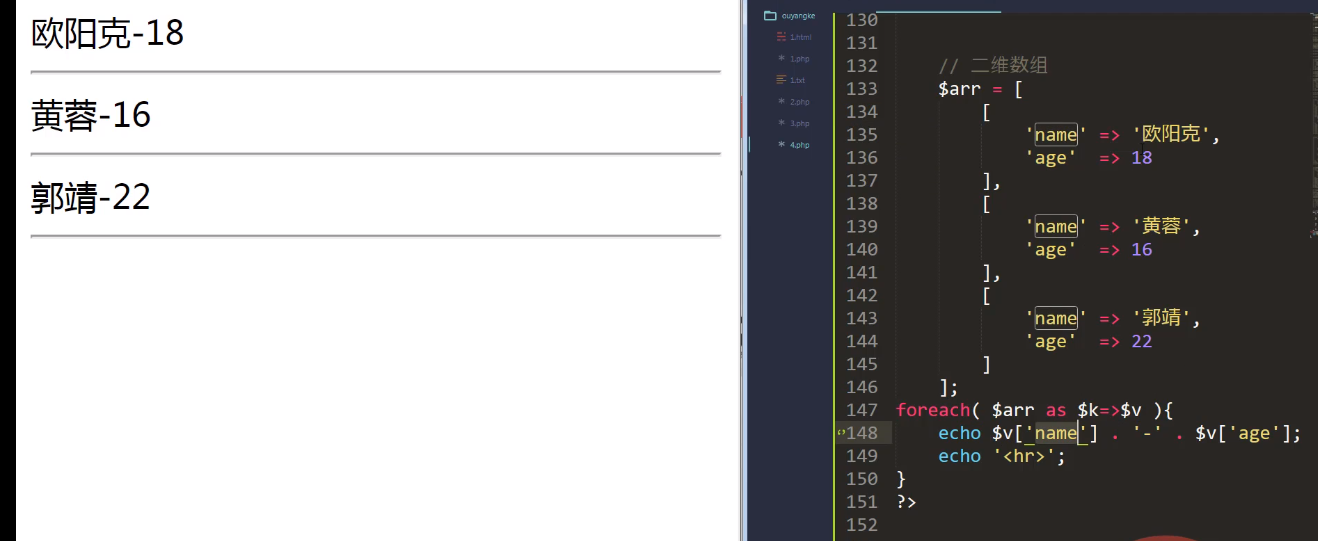Viewport: 1318px width, 541px height.
Task: Open the ouyangke folder icon in sidebar
Action: click(770, 16)
